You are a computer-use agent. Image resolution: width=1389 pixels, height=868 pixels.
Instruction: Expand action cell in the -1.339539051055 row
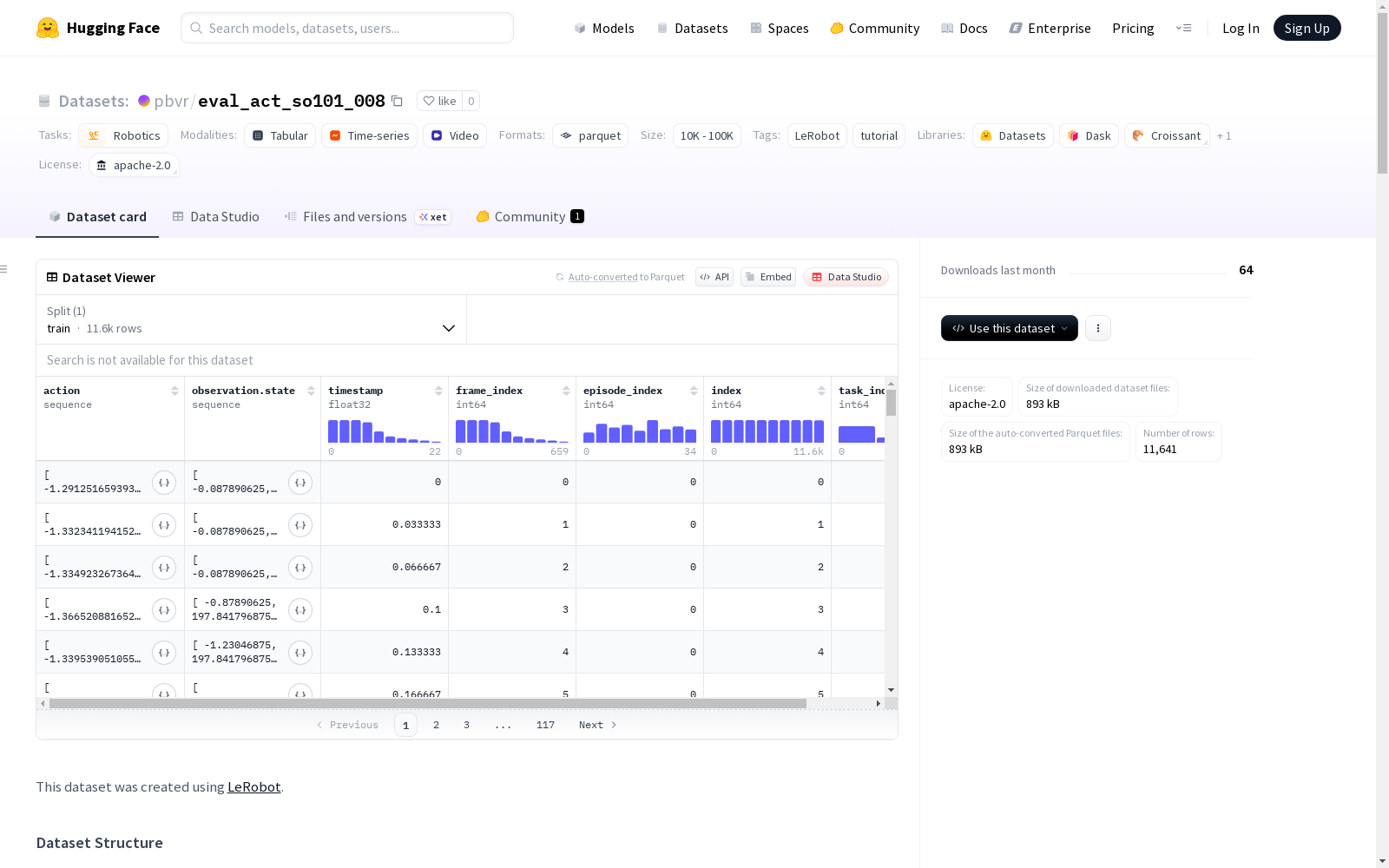[164, 653]
